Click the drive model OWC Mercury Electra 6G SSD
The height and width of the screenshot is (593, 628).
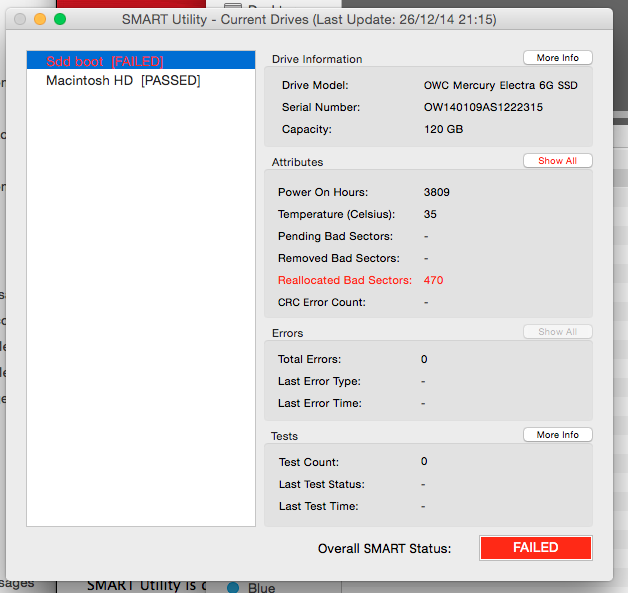click(500, 85)
